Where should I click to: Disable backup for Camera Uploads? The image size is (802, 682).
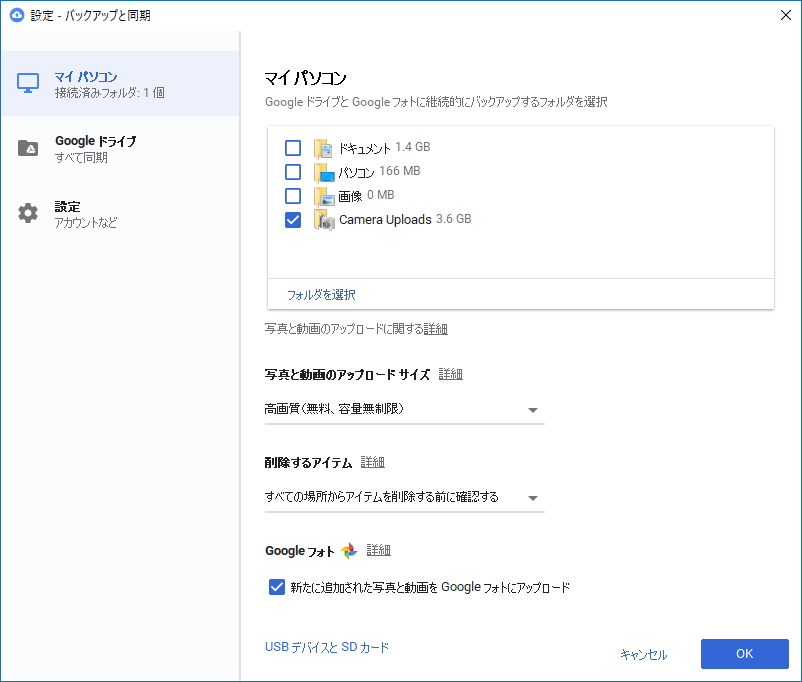click(x=292, y=219)
